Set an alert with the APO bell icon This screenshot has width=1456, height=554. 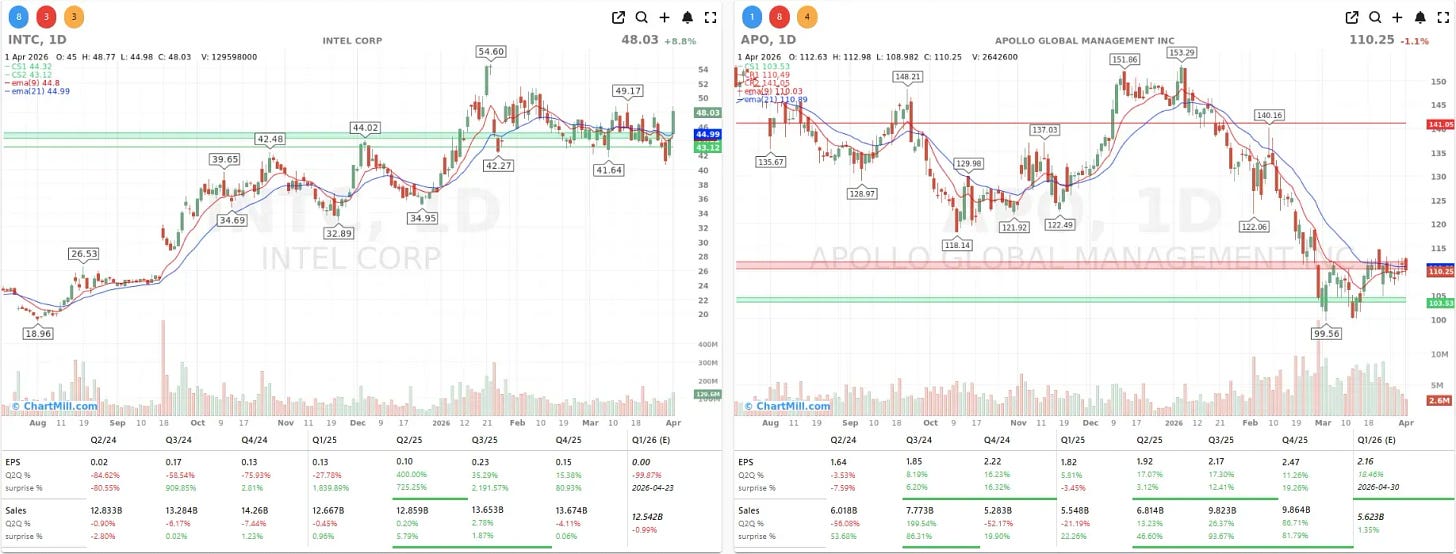coord(1421,17)
